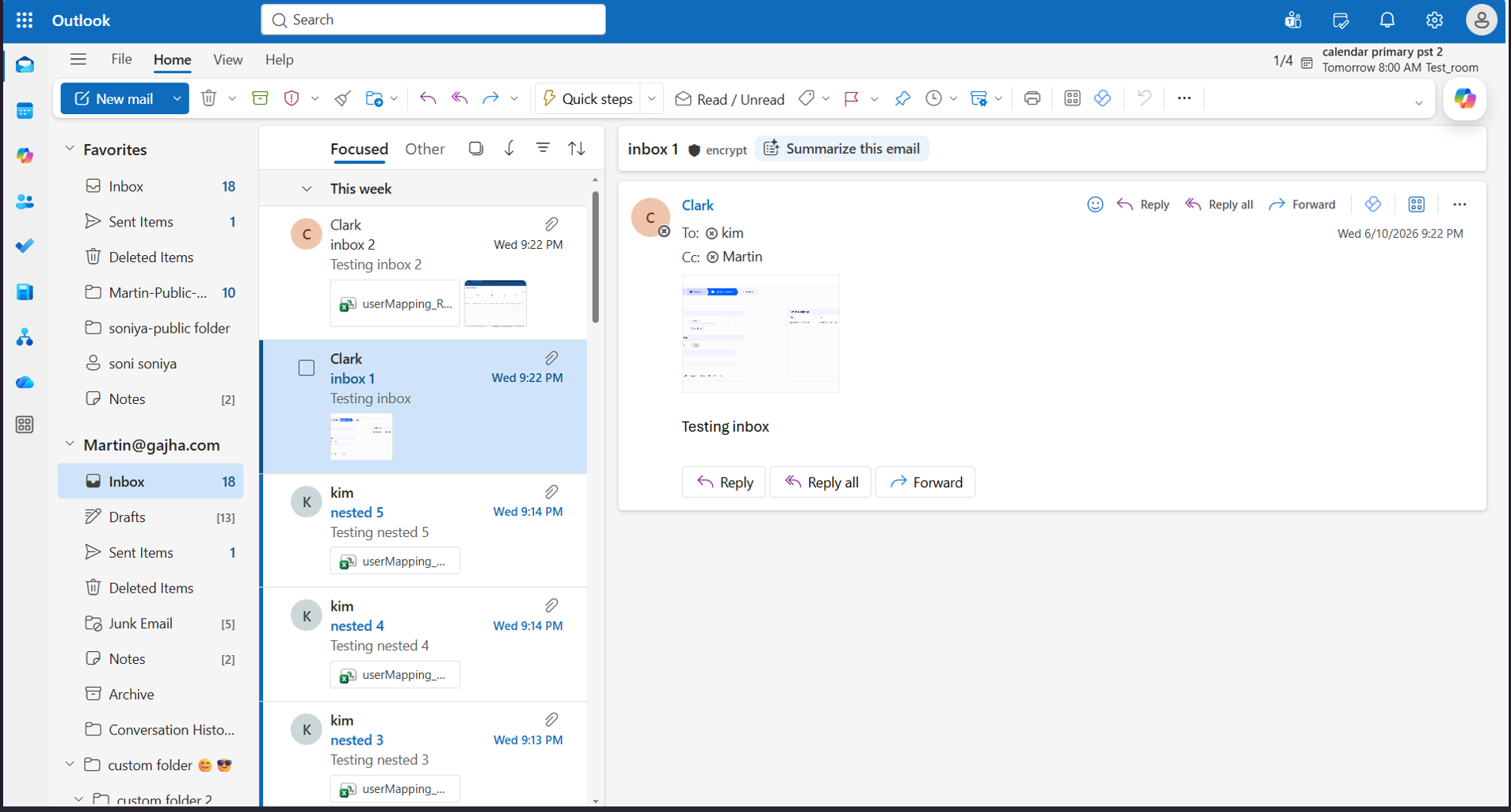Click the Archive icon in ribbon

260,98
